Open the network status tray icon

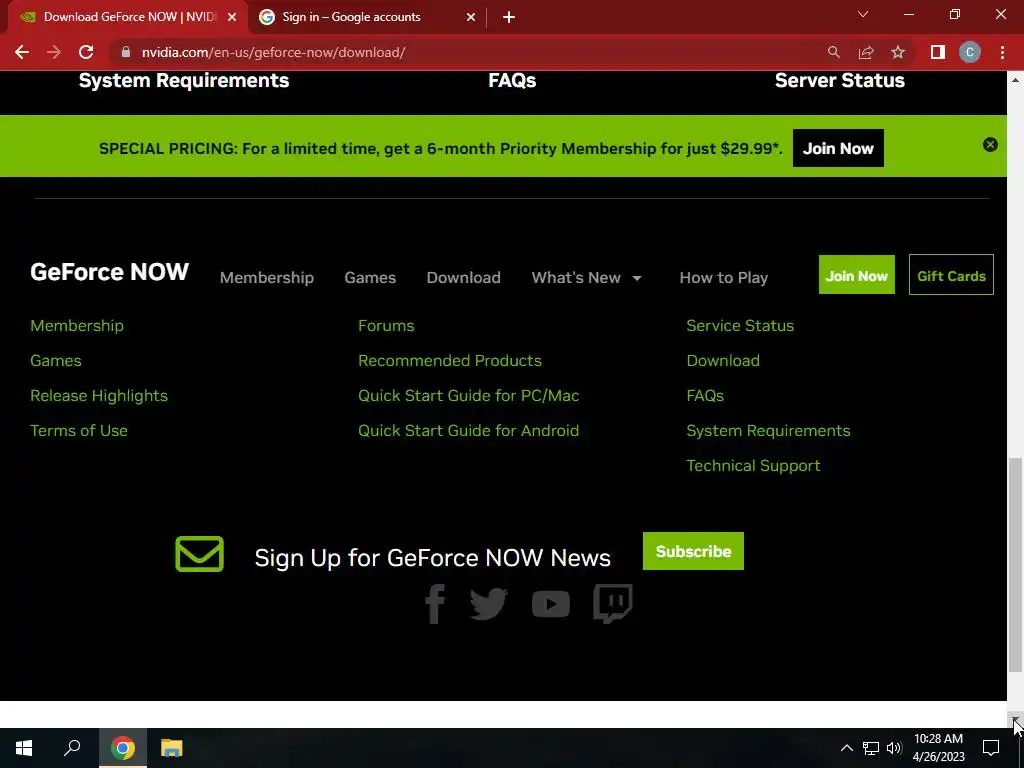point(871,748)
